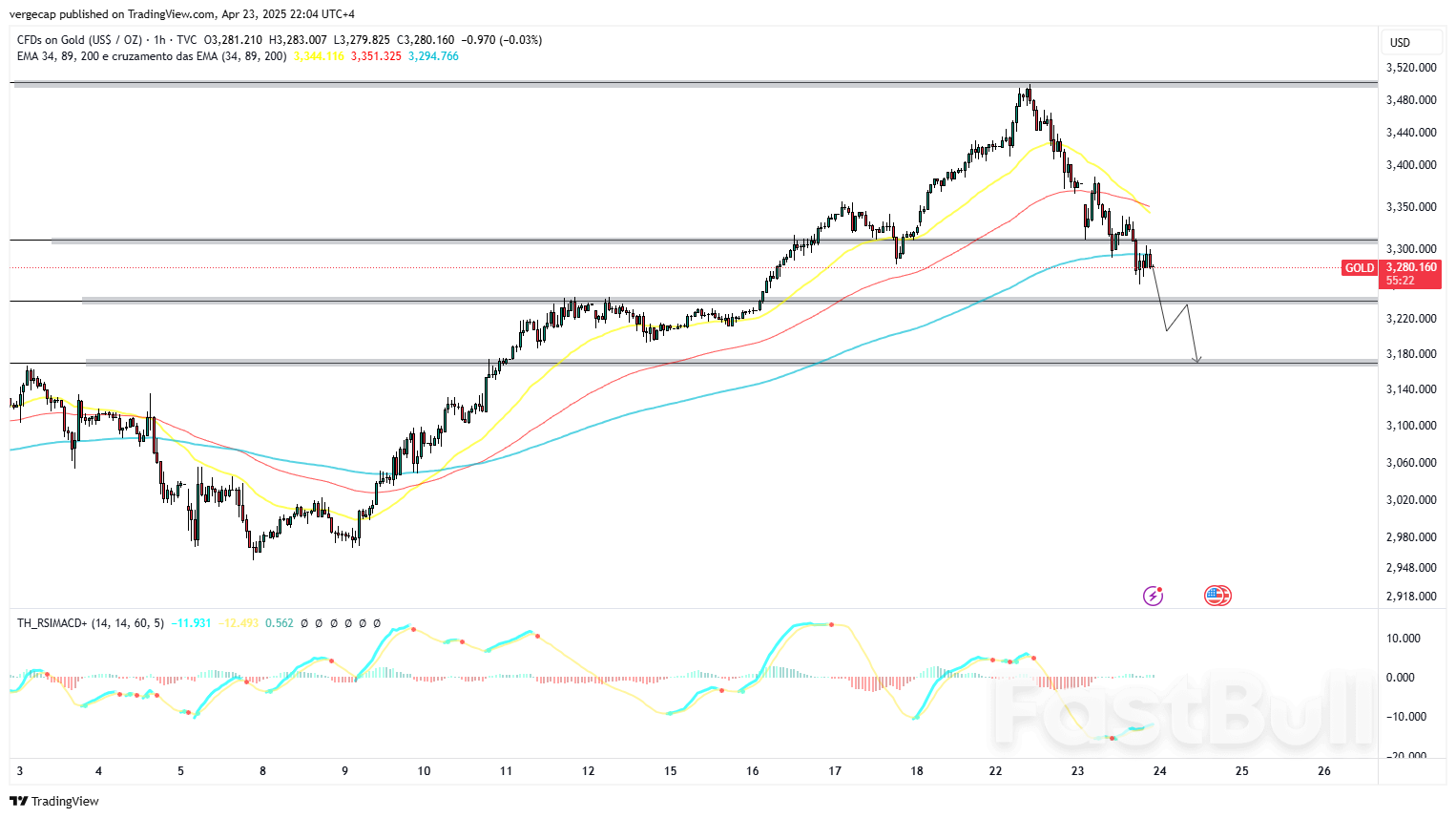The image size is (1456, 818).
Task: Select the TradingView logo
Action: pyautogui.click(x=52, y=801)
